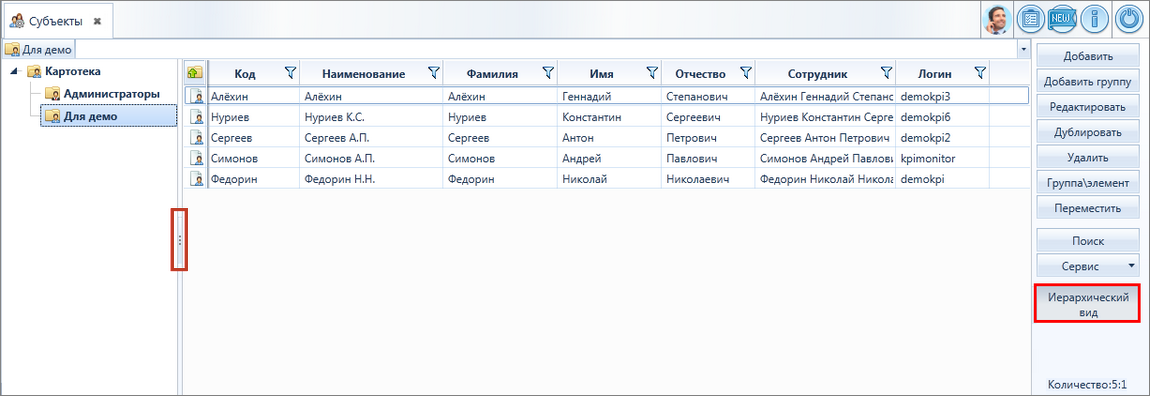Click the filter icon in Код column
Image resolution: width=1150 pixels, height=396 pixels.
click(290, 73)
